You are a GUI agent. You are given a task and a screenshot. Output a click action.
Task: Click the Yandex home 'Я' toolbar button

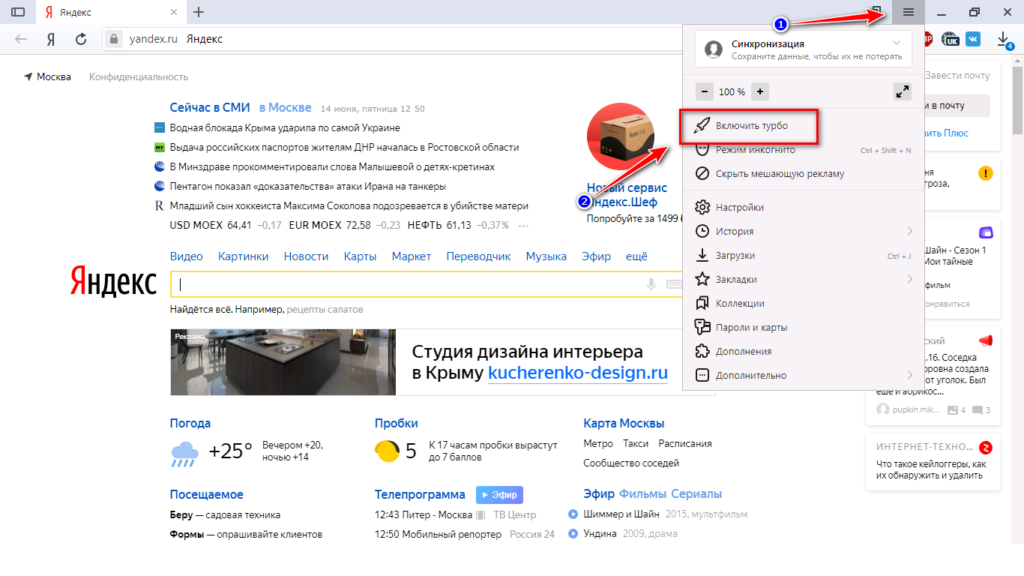tap(50, 39)
